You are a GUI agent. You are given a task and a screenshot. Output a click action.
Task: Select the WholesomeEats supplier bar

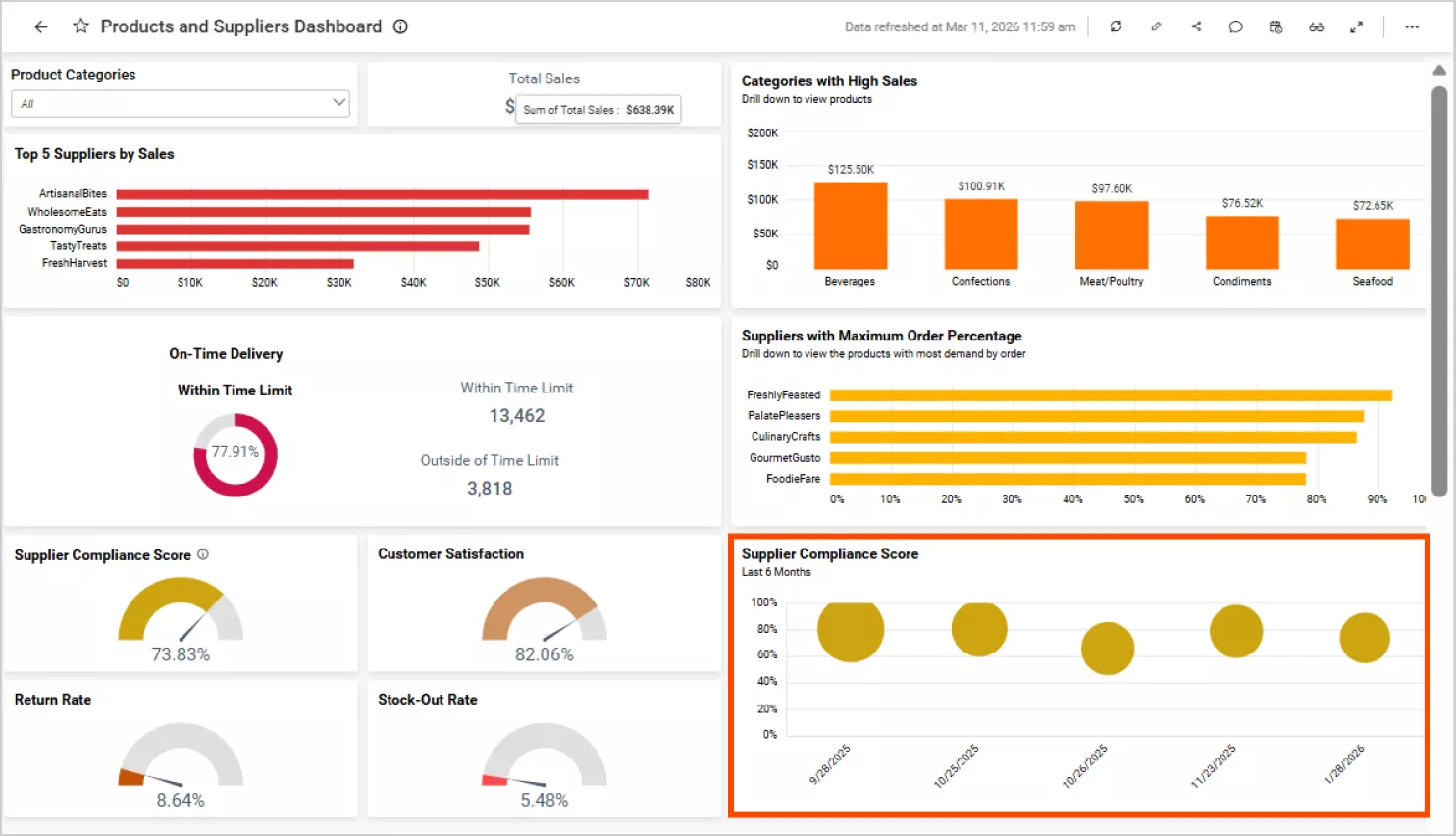click(324, 212)
